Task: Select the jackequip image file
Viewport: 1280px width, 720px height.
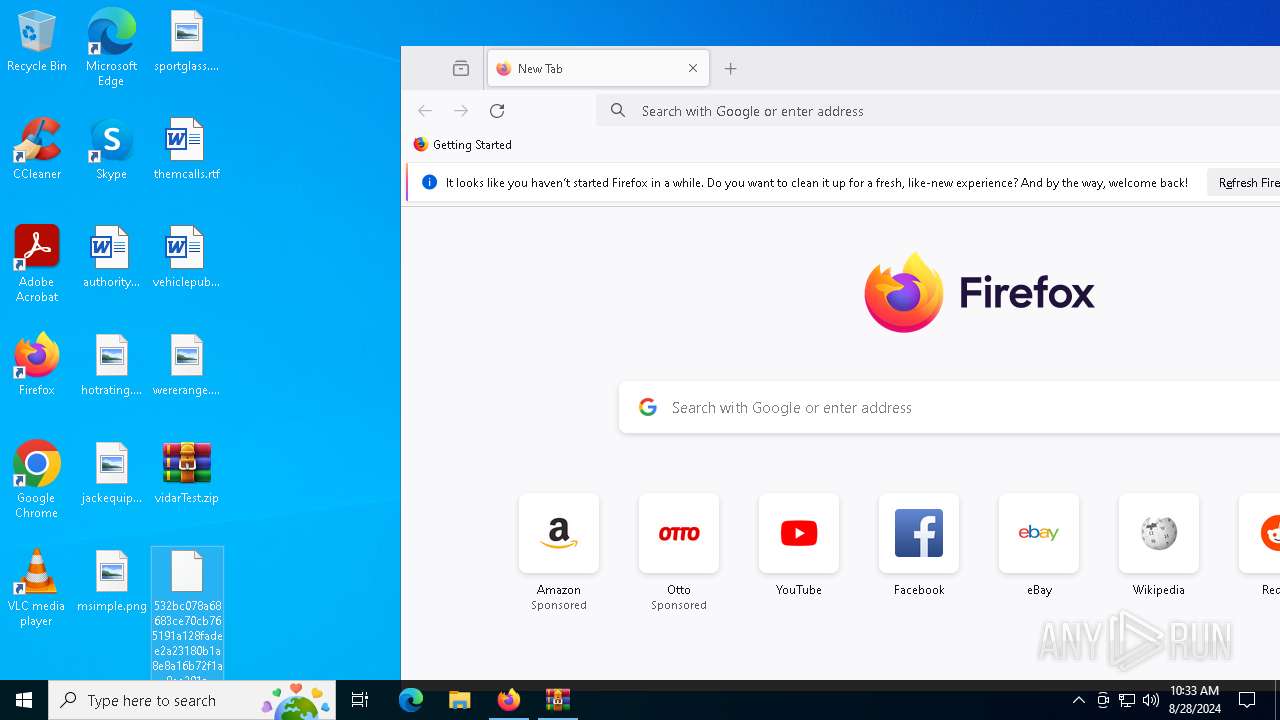Action: (x=111, y=473)
